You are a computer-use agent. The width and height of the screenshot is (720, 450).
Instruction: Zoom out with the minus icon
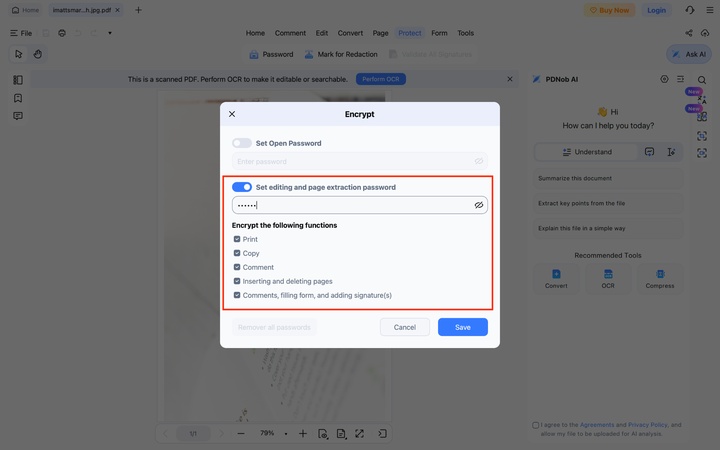click(241, 433)
